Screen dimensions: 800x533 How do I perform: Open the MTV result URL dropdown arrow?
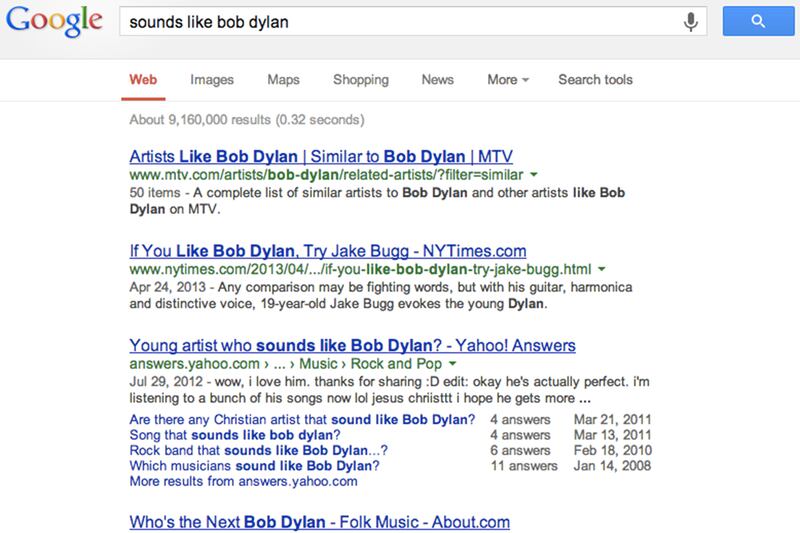pyautogui.click(x=533, y=175)
